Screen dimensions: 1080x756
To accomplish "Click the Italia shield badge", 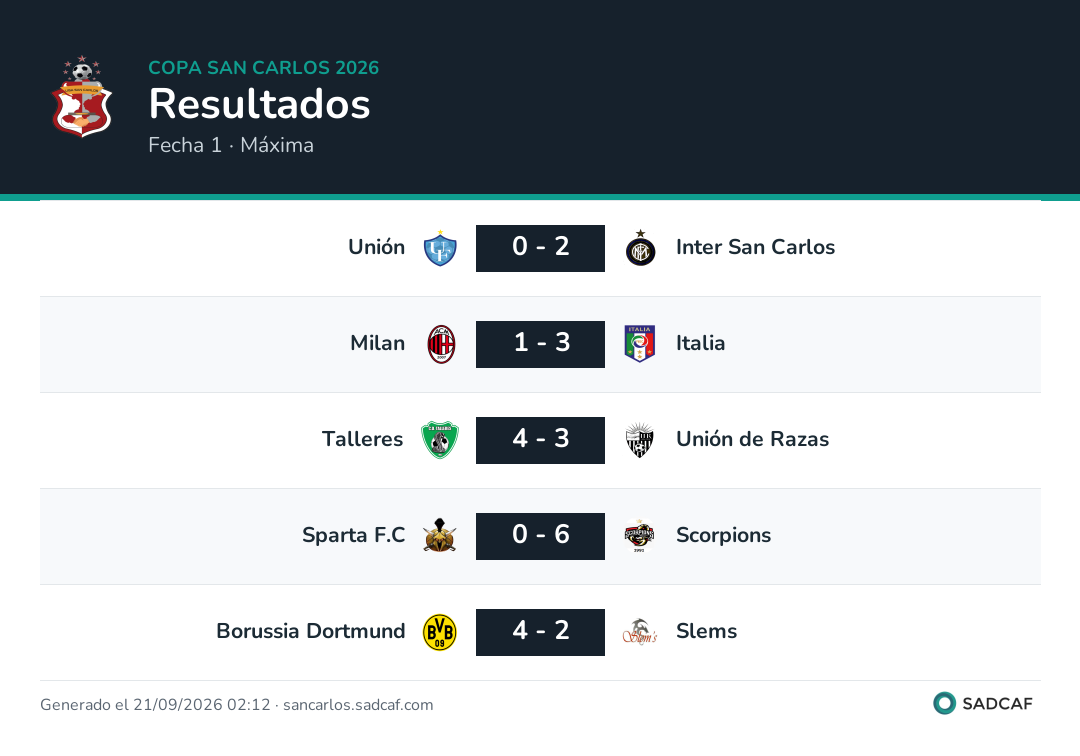I will 640,344.
